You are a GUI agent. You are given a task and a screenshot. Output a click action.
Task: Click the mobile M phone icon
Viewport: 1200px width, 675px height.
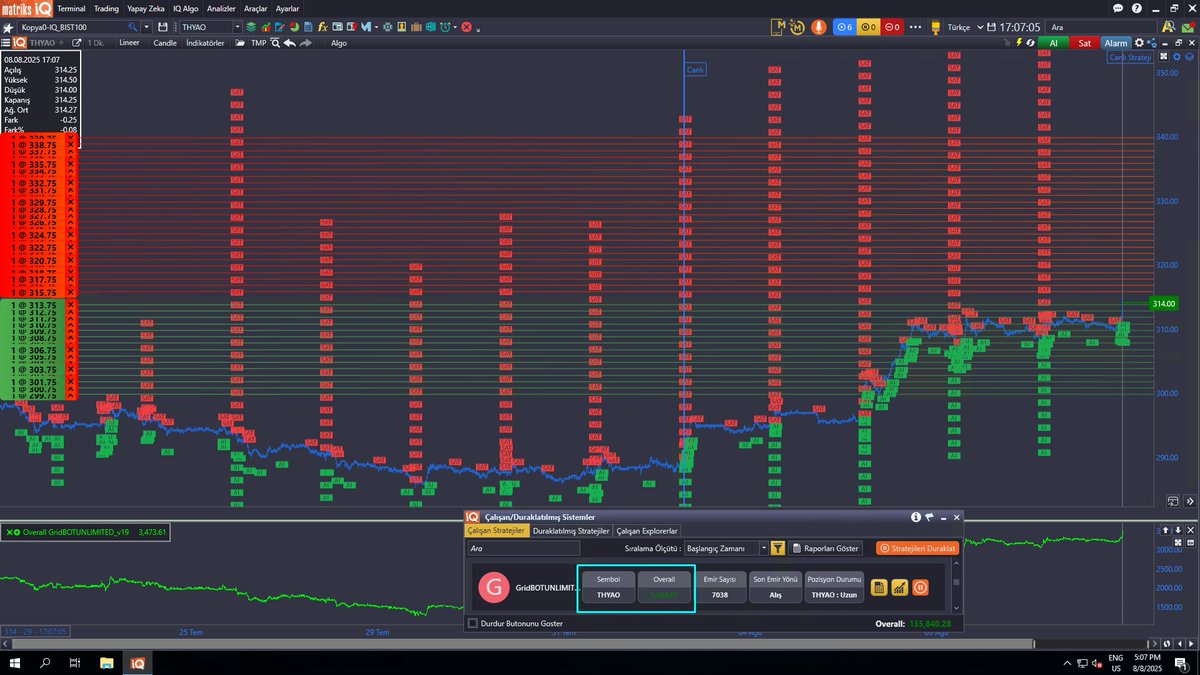point(778,27)
